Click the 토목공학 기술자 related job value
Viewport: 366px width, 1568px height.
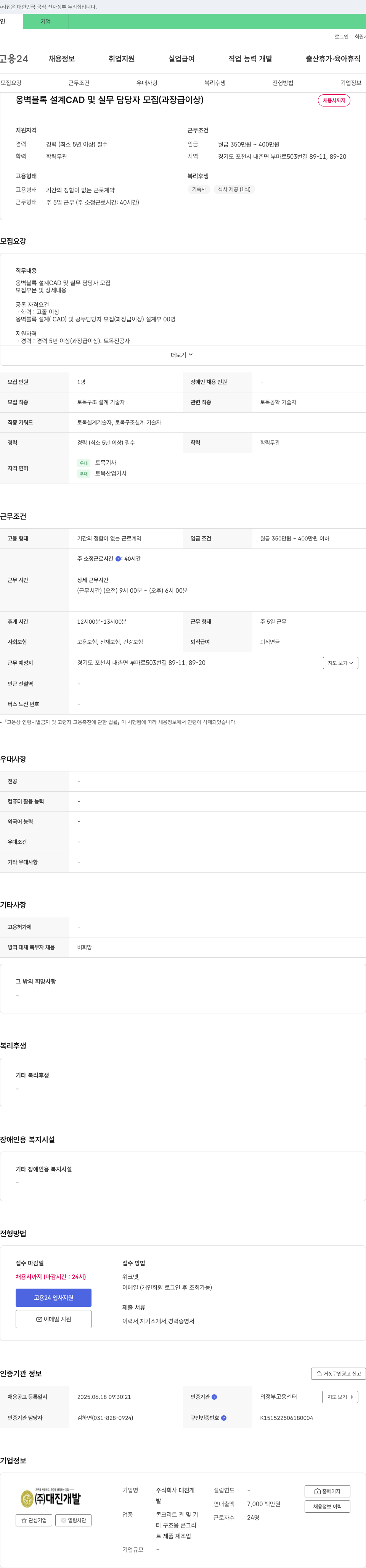click(278, 402)
